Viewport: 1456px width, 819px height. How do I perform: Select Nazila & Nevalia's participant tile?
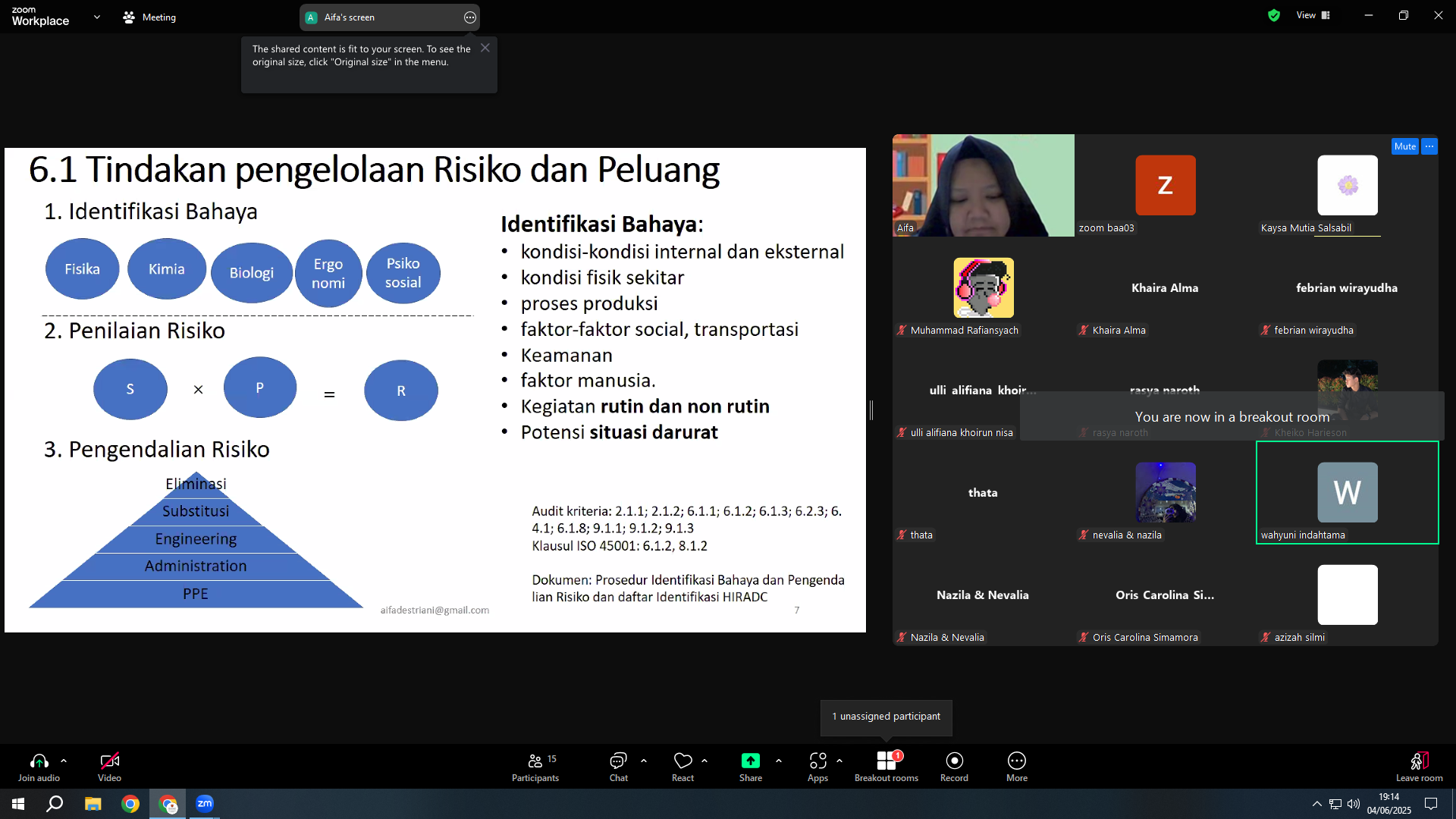(984, 595)
